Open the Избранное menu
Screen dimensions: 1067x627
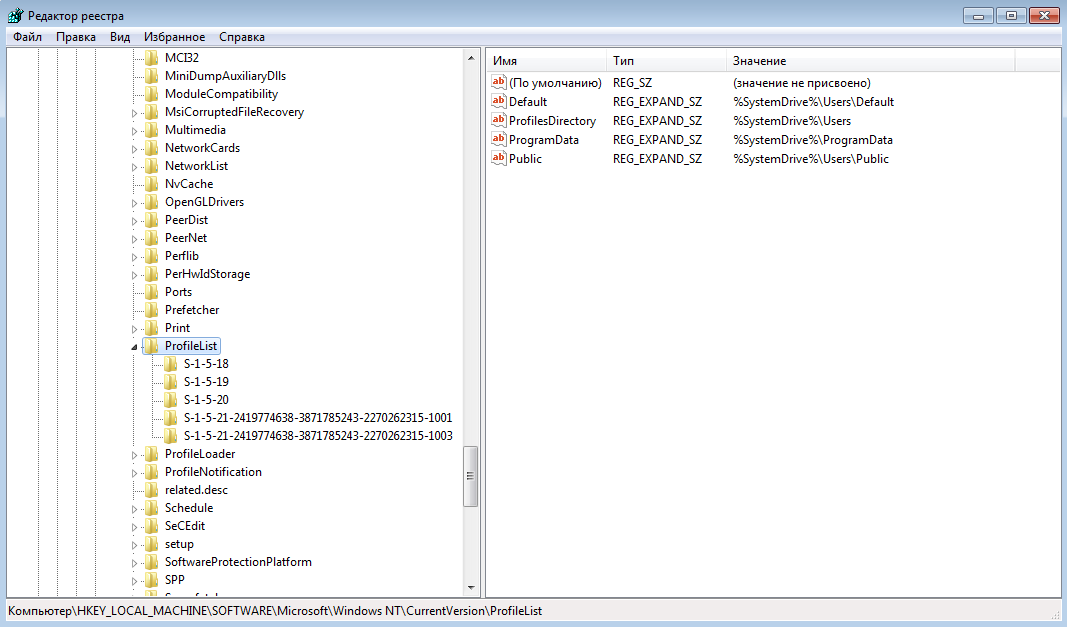(x=174, y=37)
